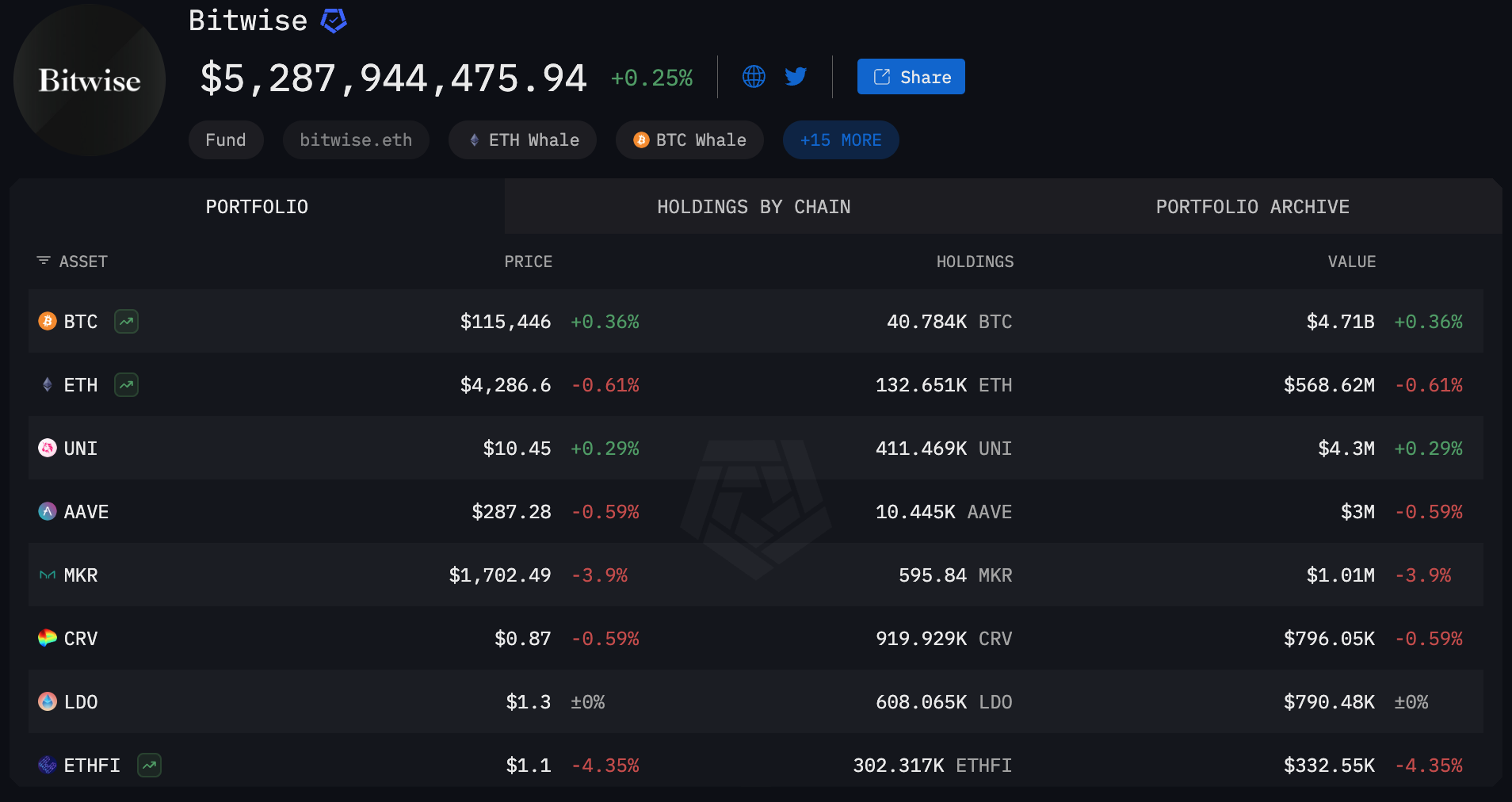Screen dimensions: 1512x802
Task: Open the BTC asset name
Action: [x=81, y=322]
